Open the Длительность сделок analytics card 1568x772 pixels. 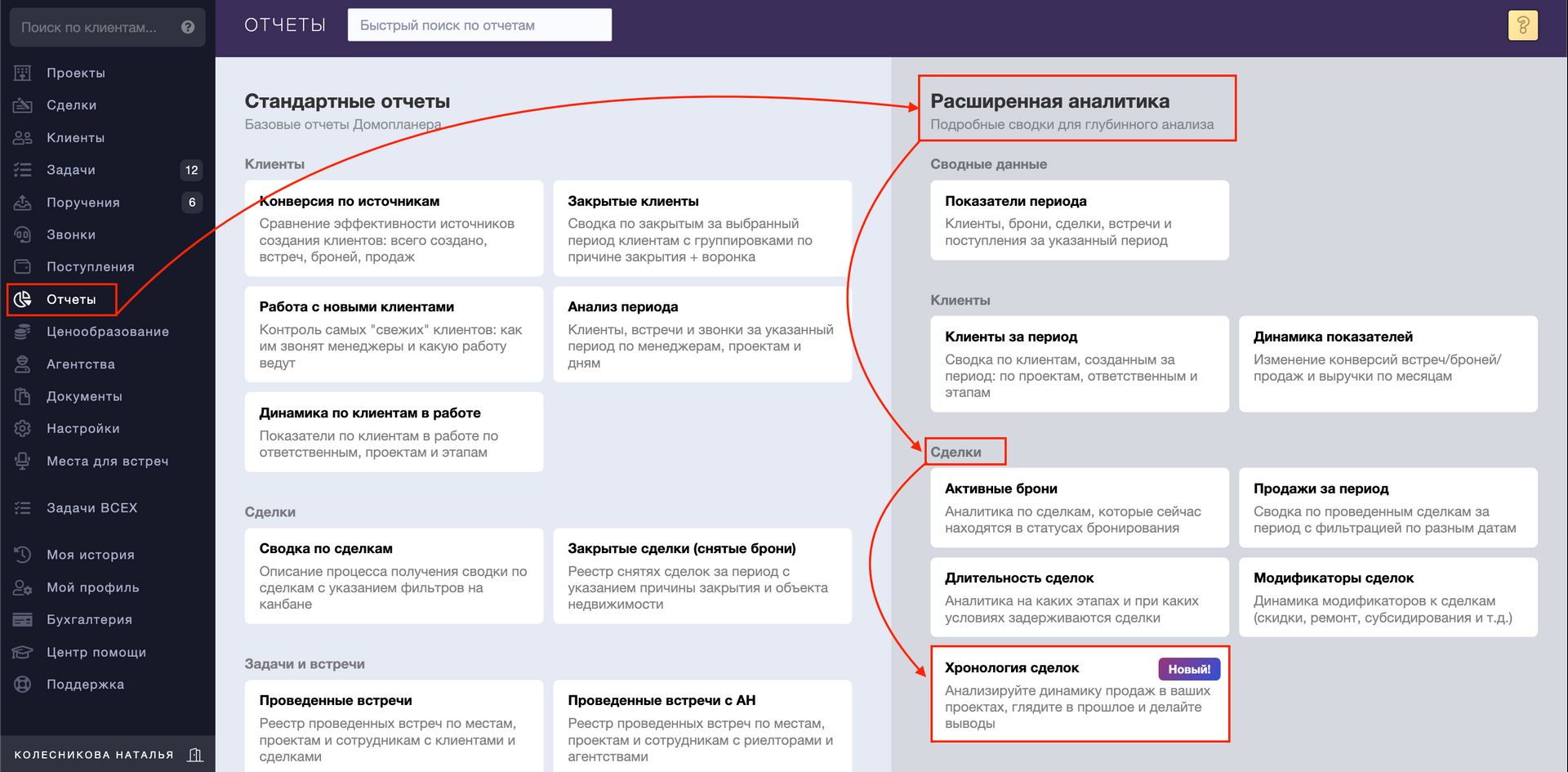1080,597
